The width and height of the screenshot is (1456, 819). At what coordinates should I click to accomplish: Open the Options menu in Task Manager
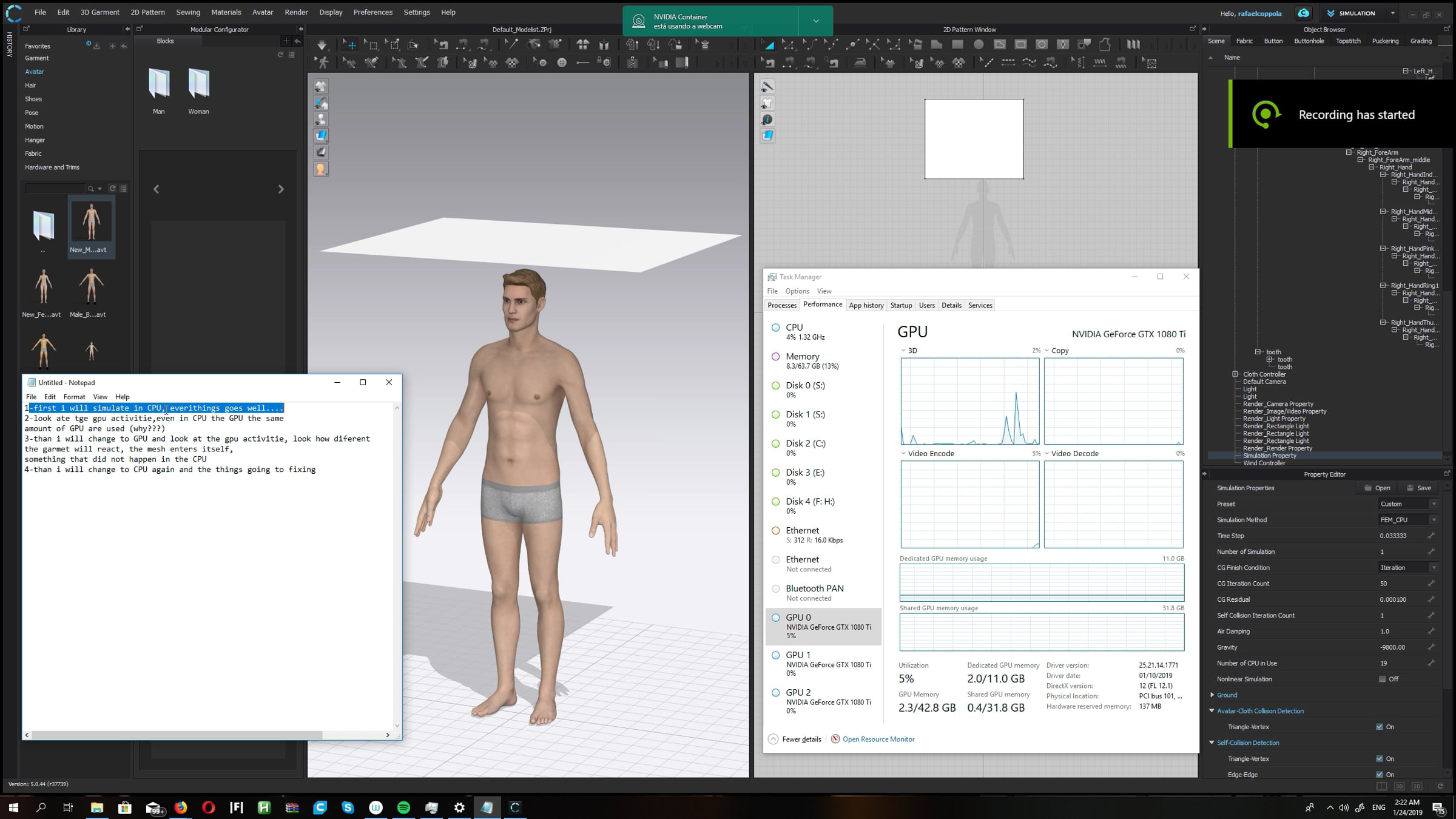coord(797,291)
